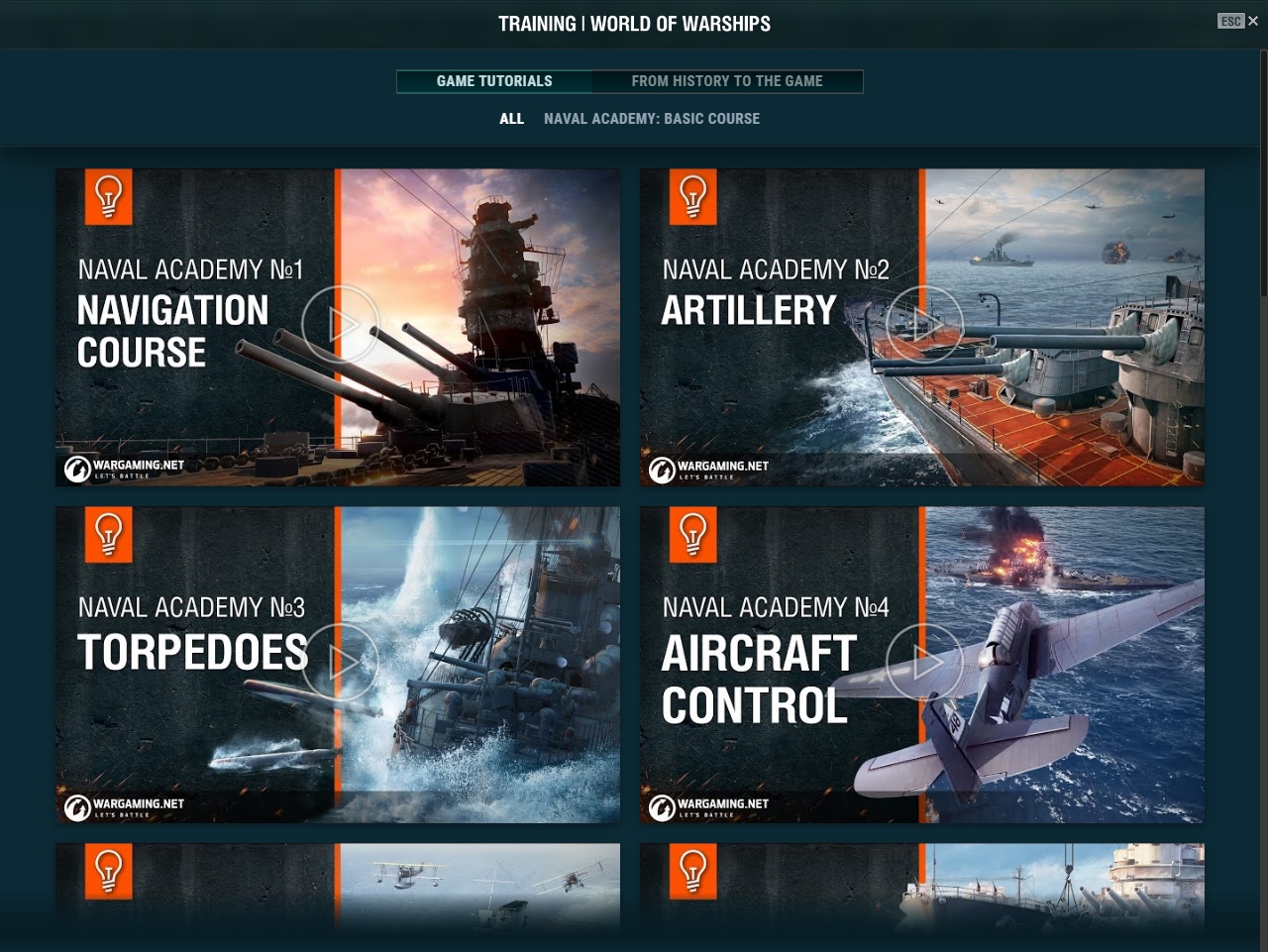This screenshot has width=1268, height=952.
Task: Open the partially visible seaplanes tutorial thumbnail
Action: pyautogui.click(x=338, y=889)
